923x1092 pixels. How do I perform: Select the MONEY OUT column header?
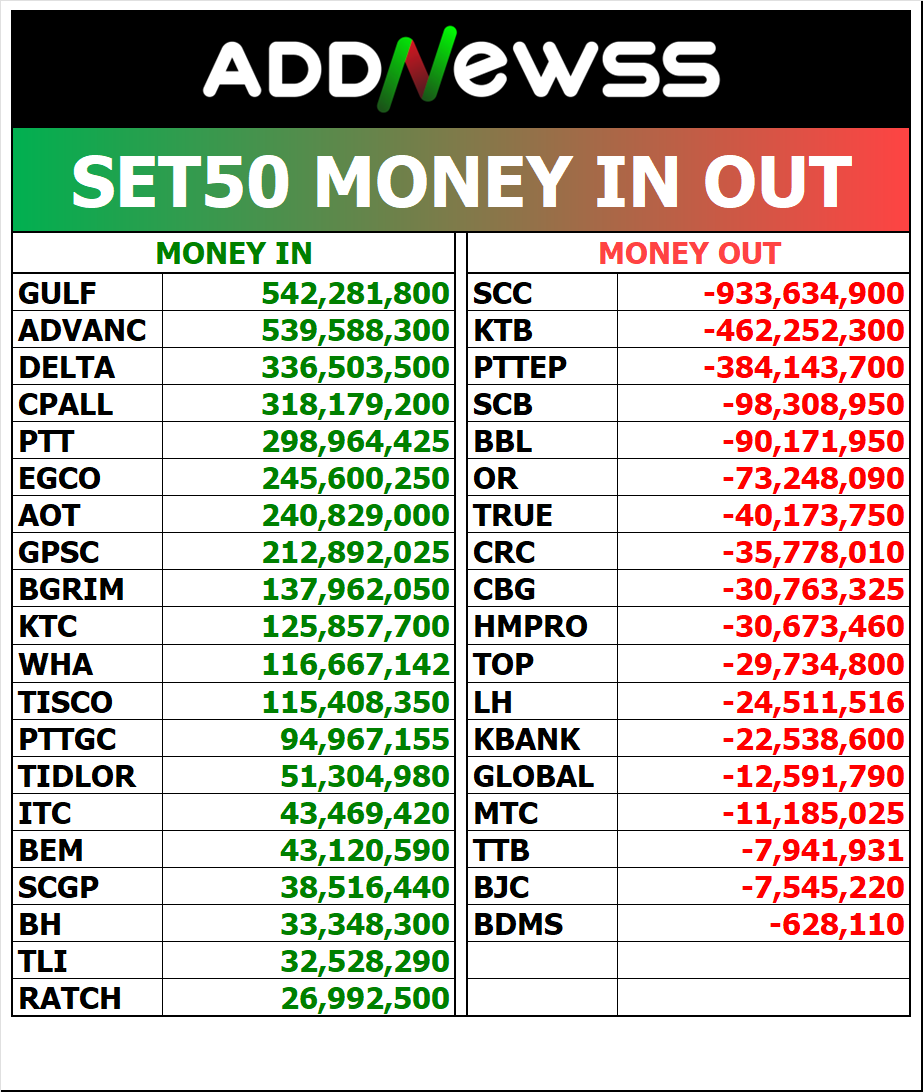pyautogui.click(x=689, y=254)
